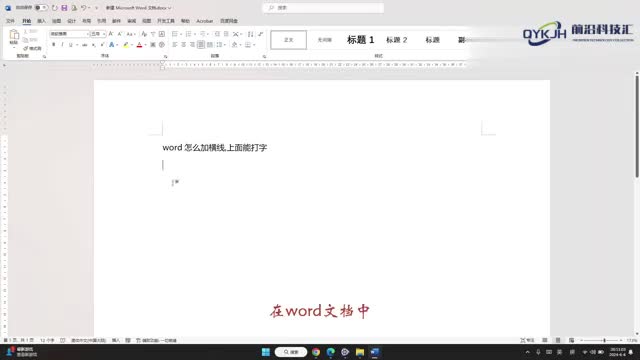Toggle Italic formatting
640x360 pixels.
click(62, 44)
